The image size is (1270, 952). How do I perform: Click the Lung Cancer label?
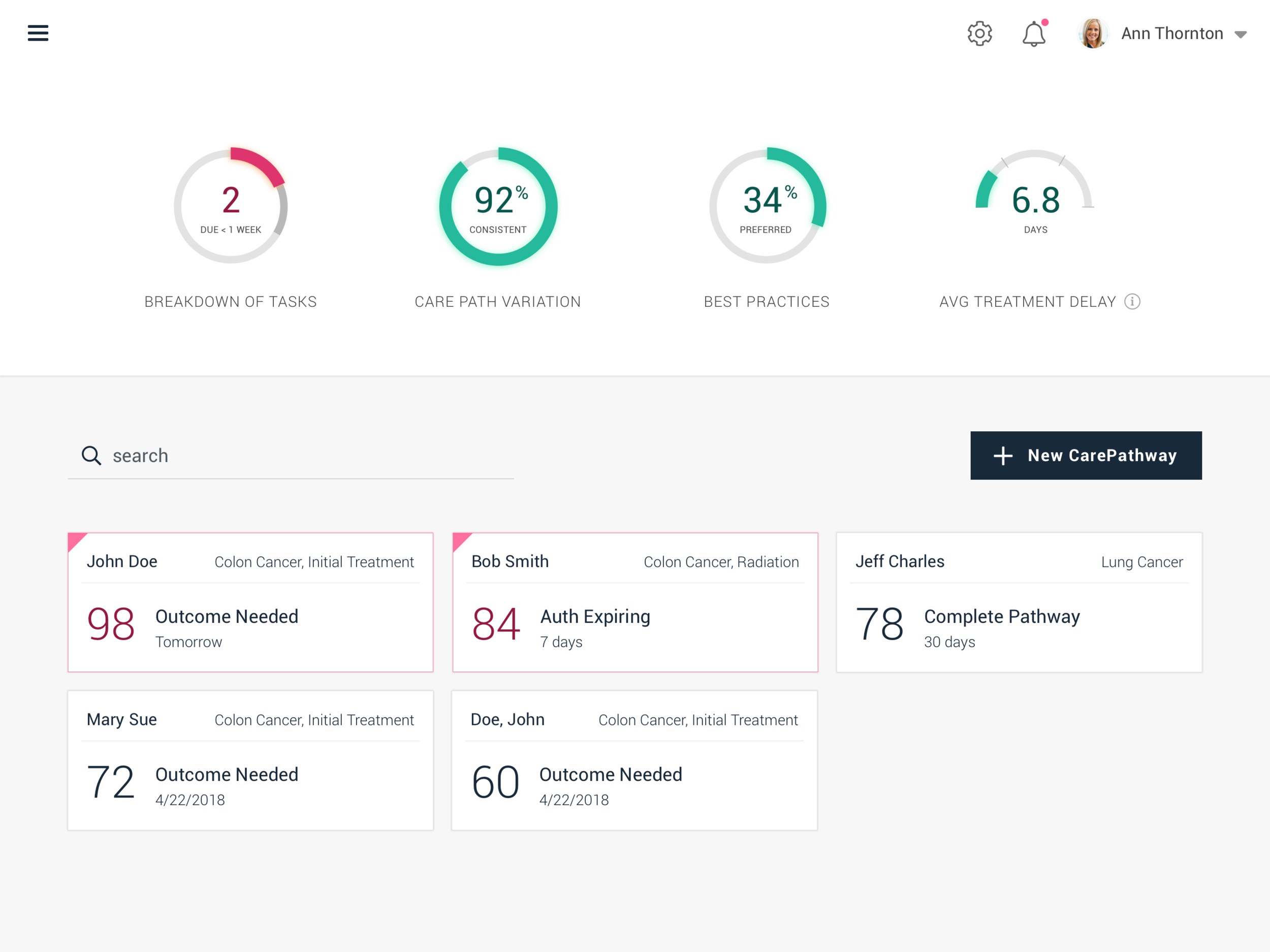[x=1142, y=561]
